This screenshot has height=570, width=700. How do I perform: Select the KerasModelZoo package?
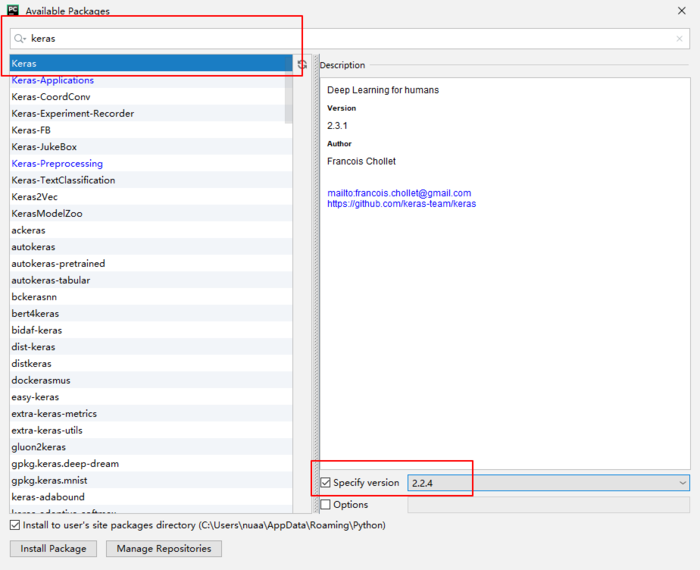[x=151, y=213]
